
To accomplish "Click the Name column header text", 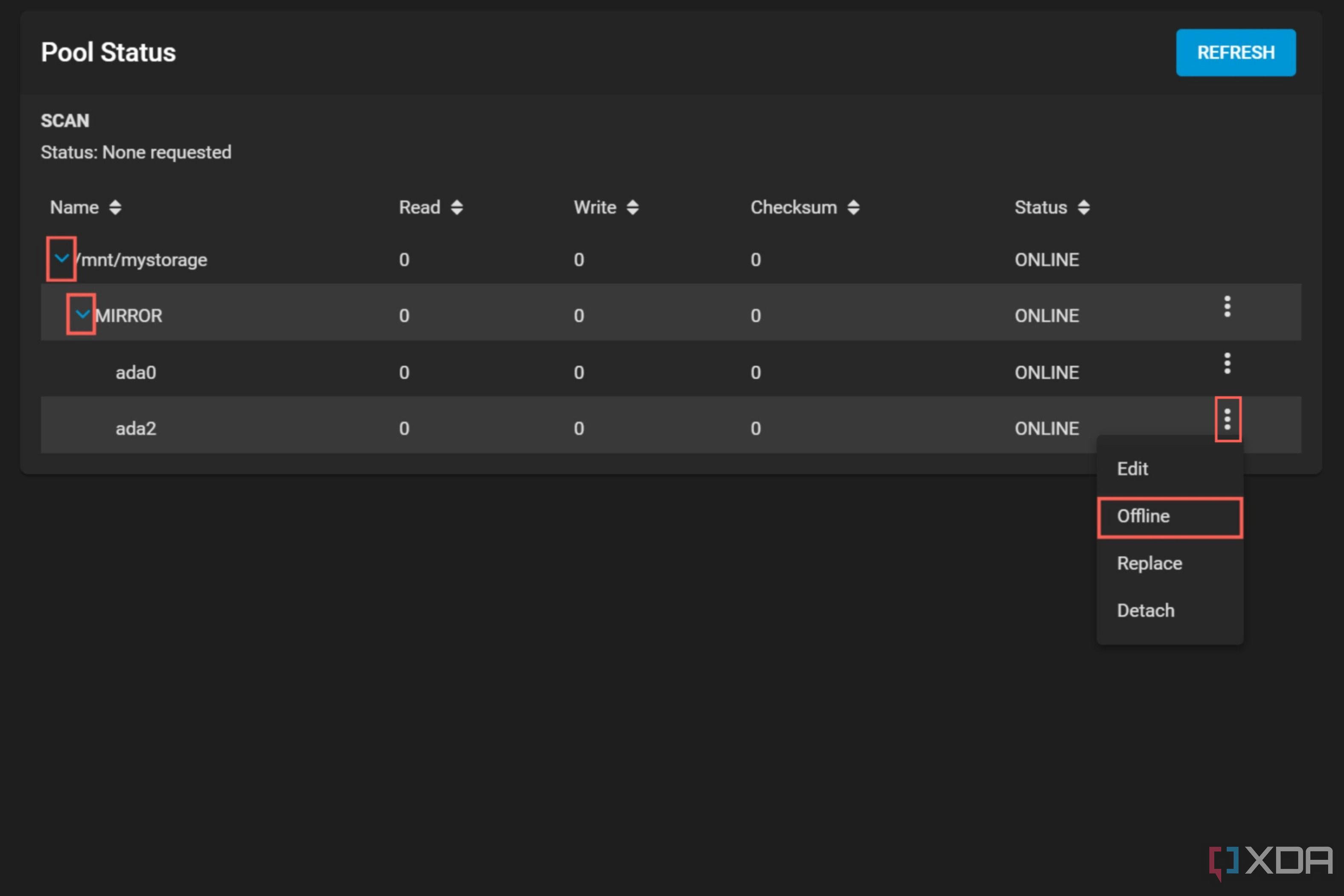I will tap(74, 207).
